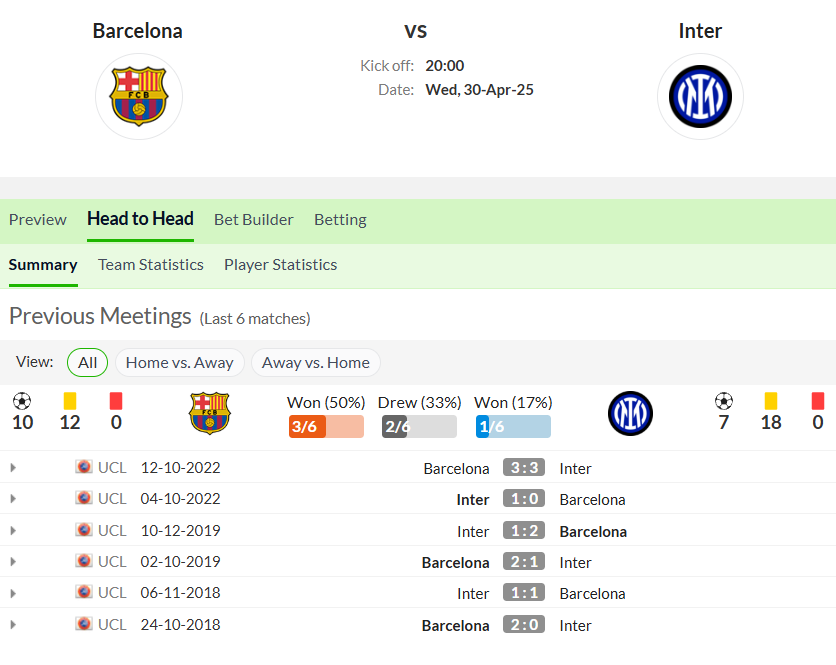Select the Home vs. Away view filter
The height and width of the screenshot is (665, 836).
point(180,363)
